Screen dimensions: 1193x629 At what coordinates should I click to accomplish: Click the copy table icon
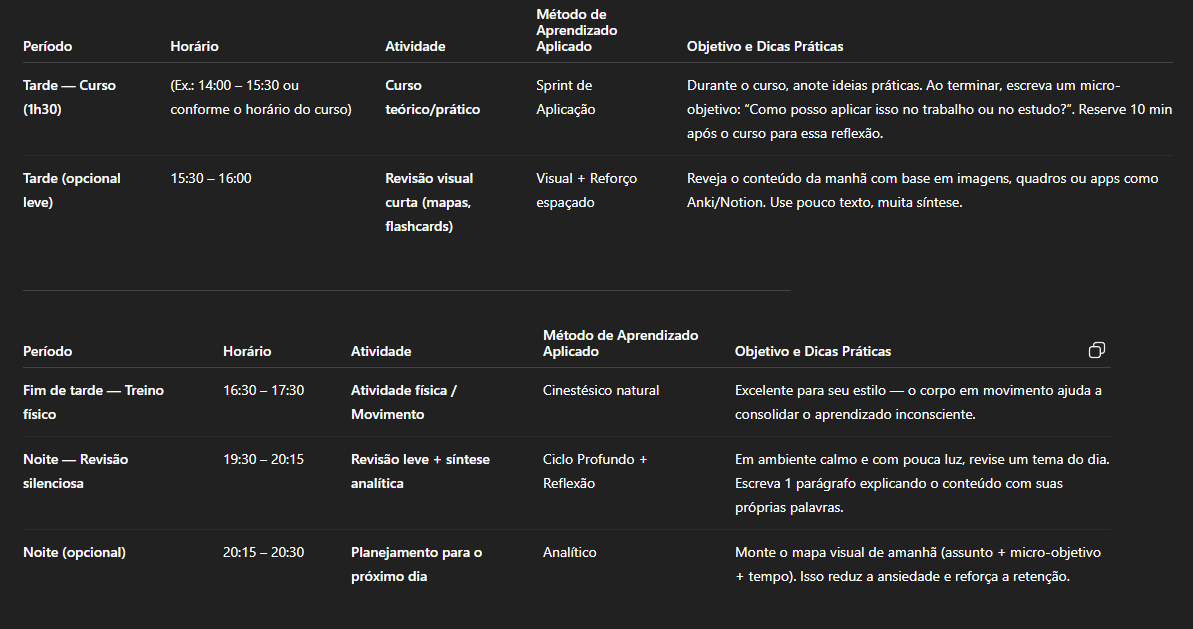coord(1097,351)
